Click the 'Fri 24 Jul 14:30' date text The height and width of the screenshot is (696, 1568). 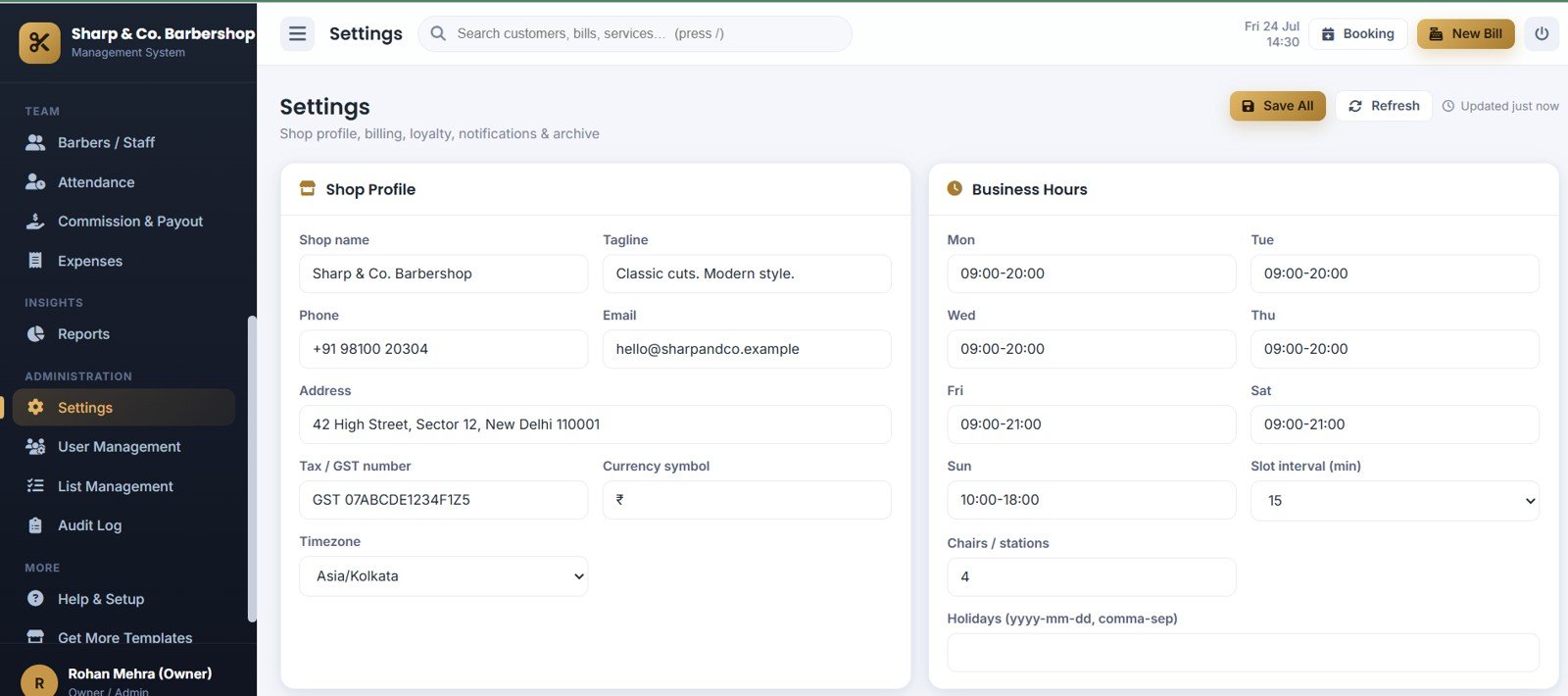[x=1271, y=33]
